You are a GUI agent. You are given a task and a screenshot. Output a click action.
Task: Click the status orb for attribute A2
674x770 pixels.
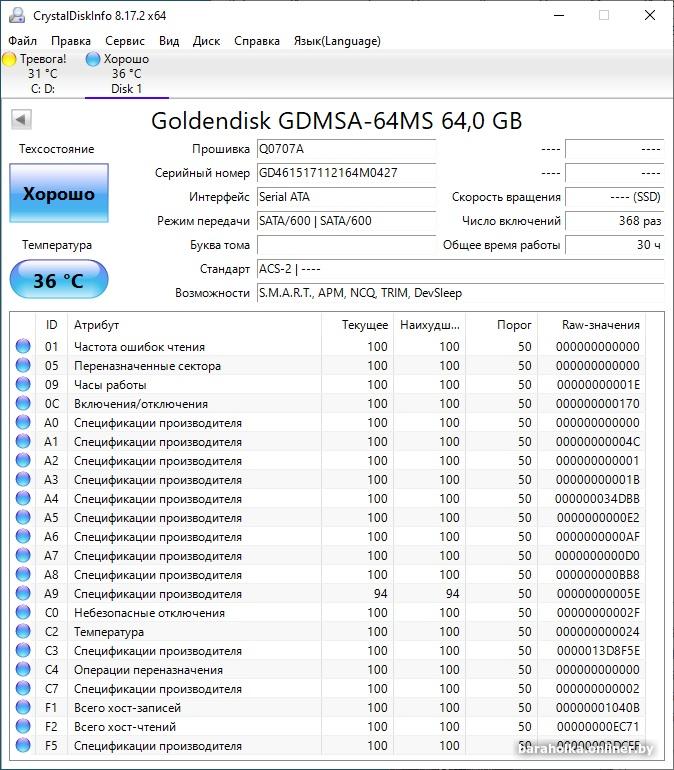pyautogui.click(x=23, y=460)
